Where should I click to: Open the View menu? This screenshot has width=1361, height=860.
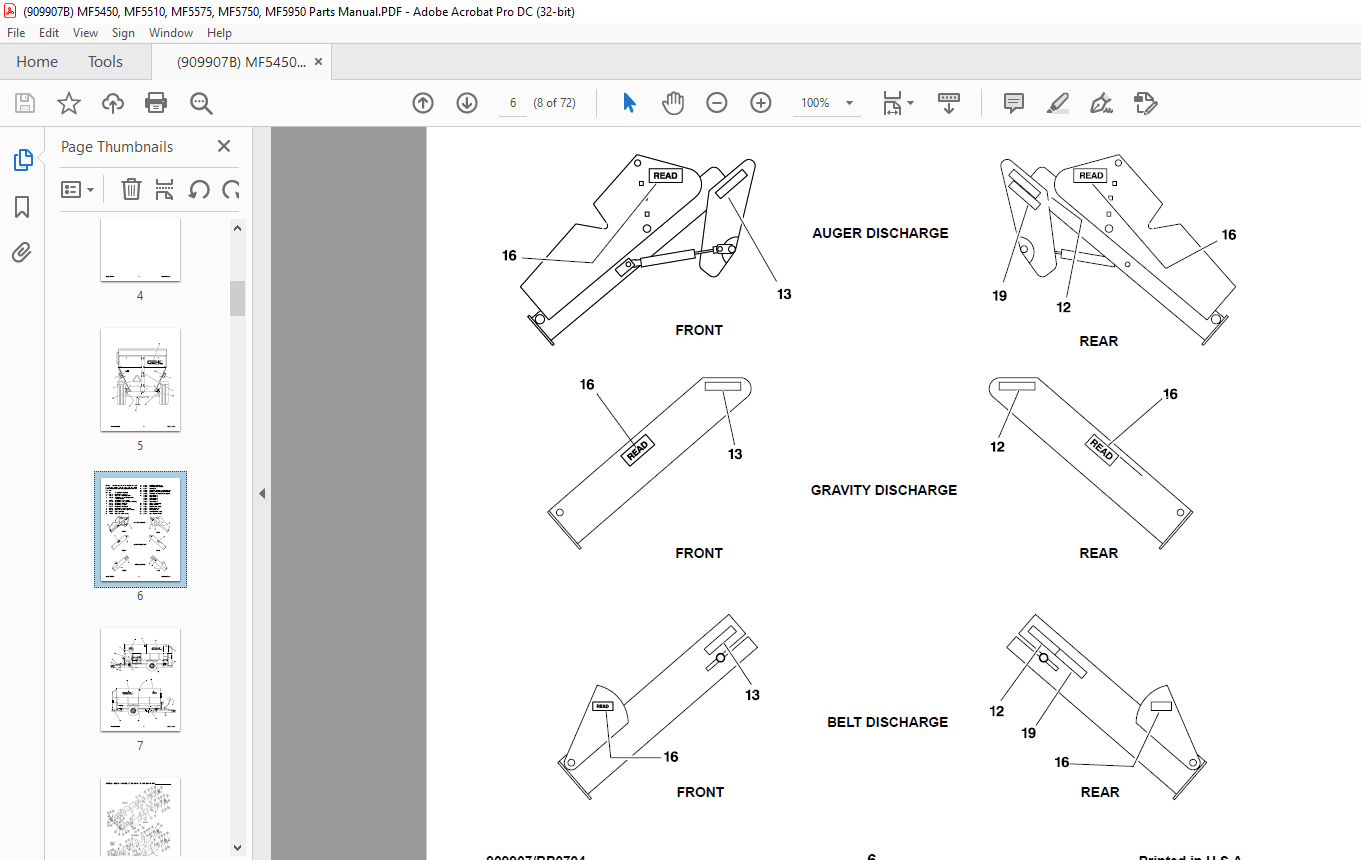pyautogui.click(x=85, y=33)
